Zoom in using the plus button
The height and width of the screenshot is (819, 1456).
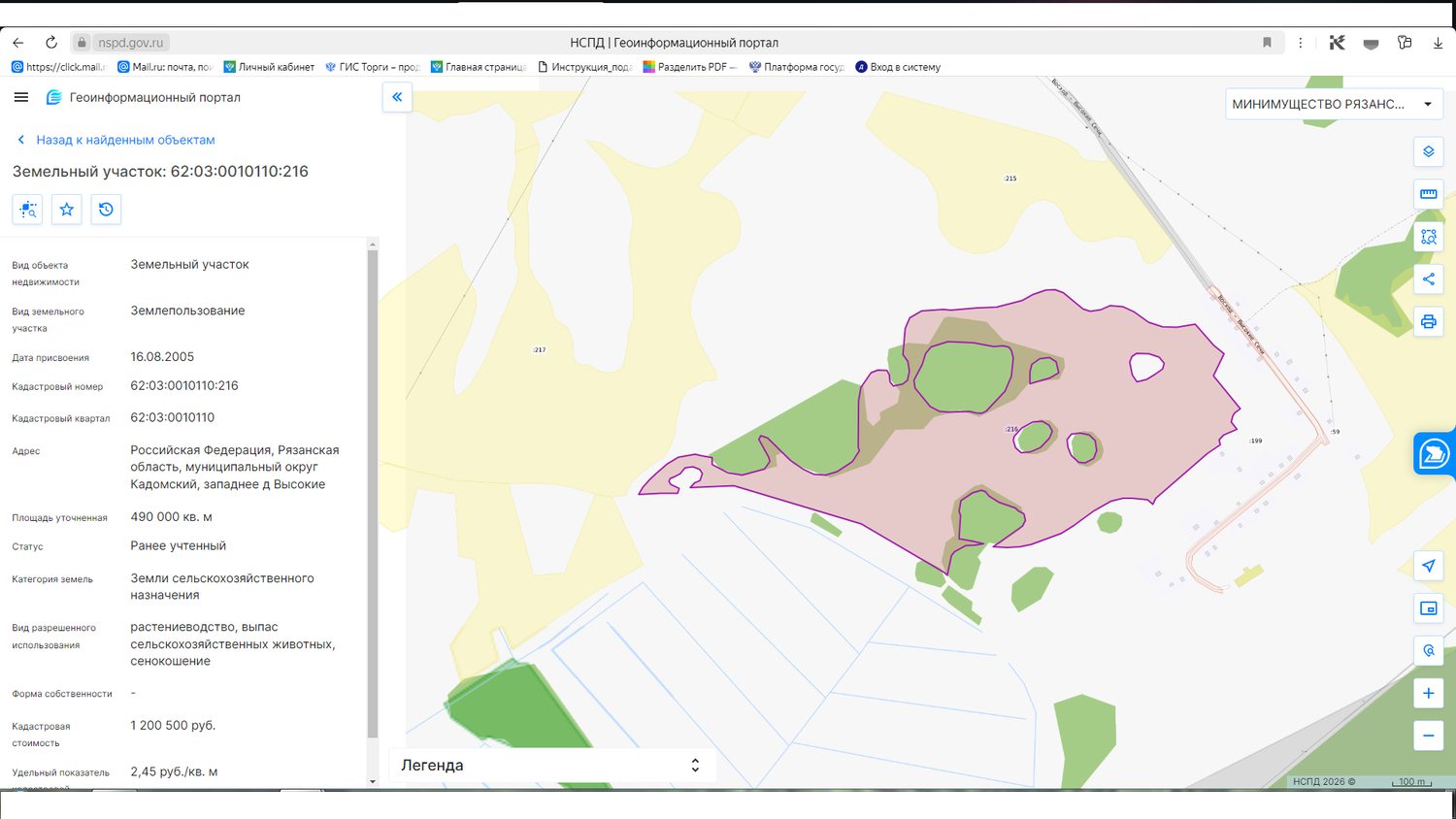point(1429,693)
